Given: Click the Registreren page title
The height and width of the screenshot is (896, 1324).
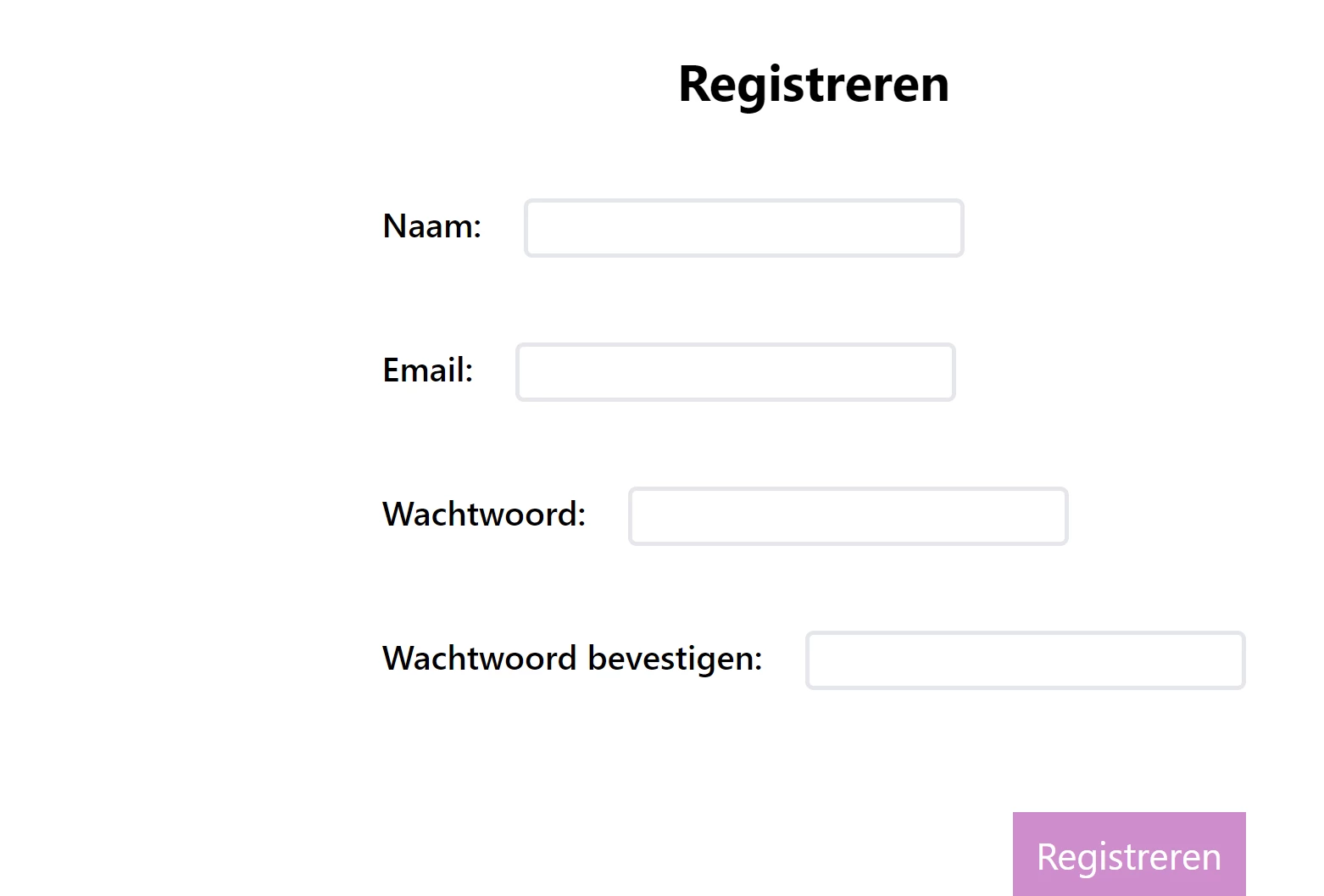Looking at the screenshot, I should pyautogui.click(x=813, y=83).
